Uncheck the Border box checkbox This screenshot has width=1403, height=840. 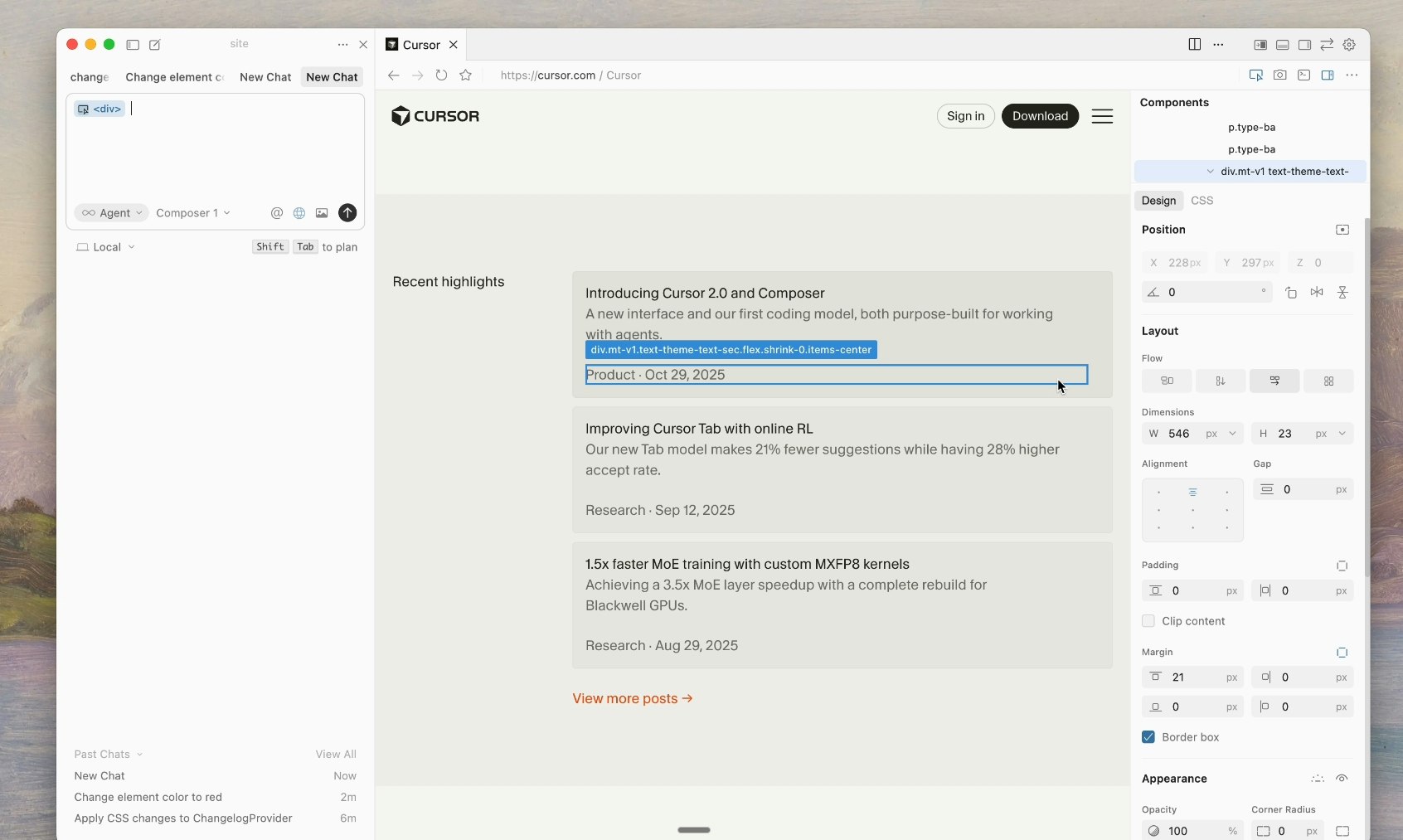(x=1148, y=737)
